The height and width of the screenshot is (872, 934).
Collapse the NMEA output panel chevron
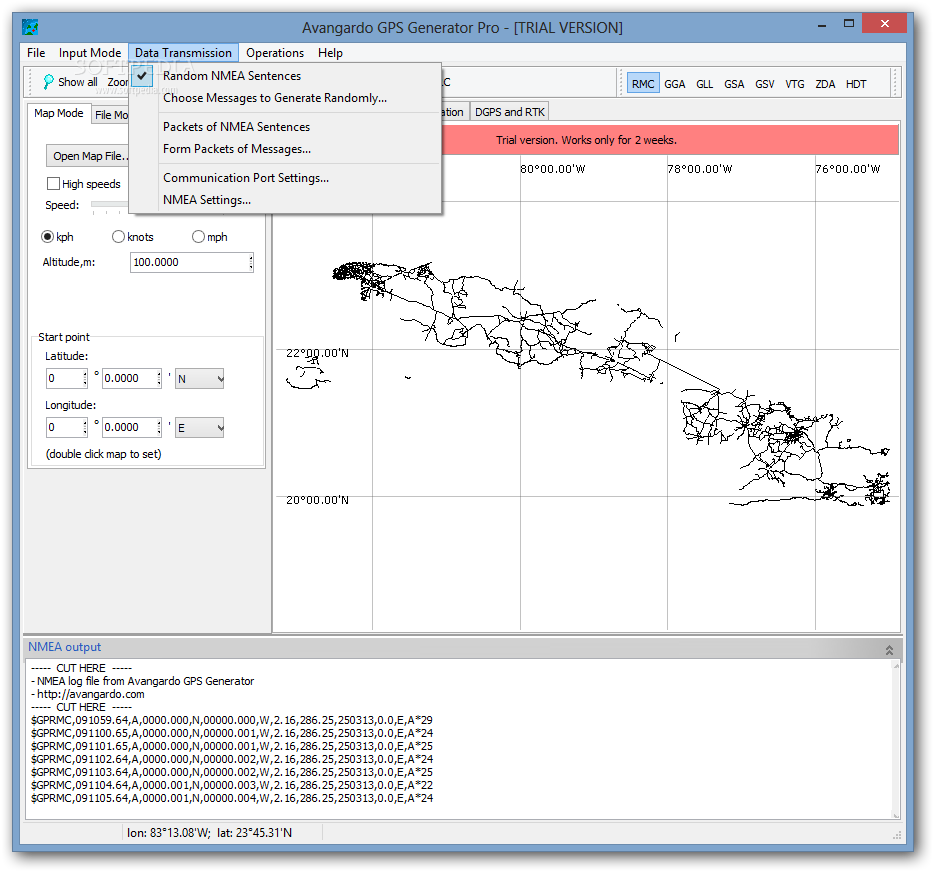pyautogui.click(x=889, y=650)
